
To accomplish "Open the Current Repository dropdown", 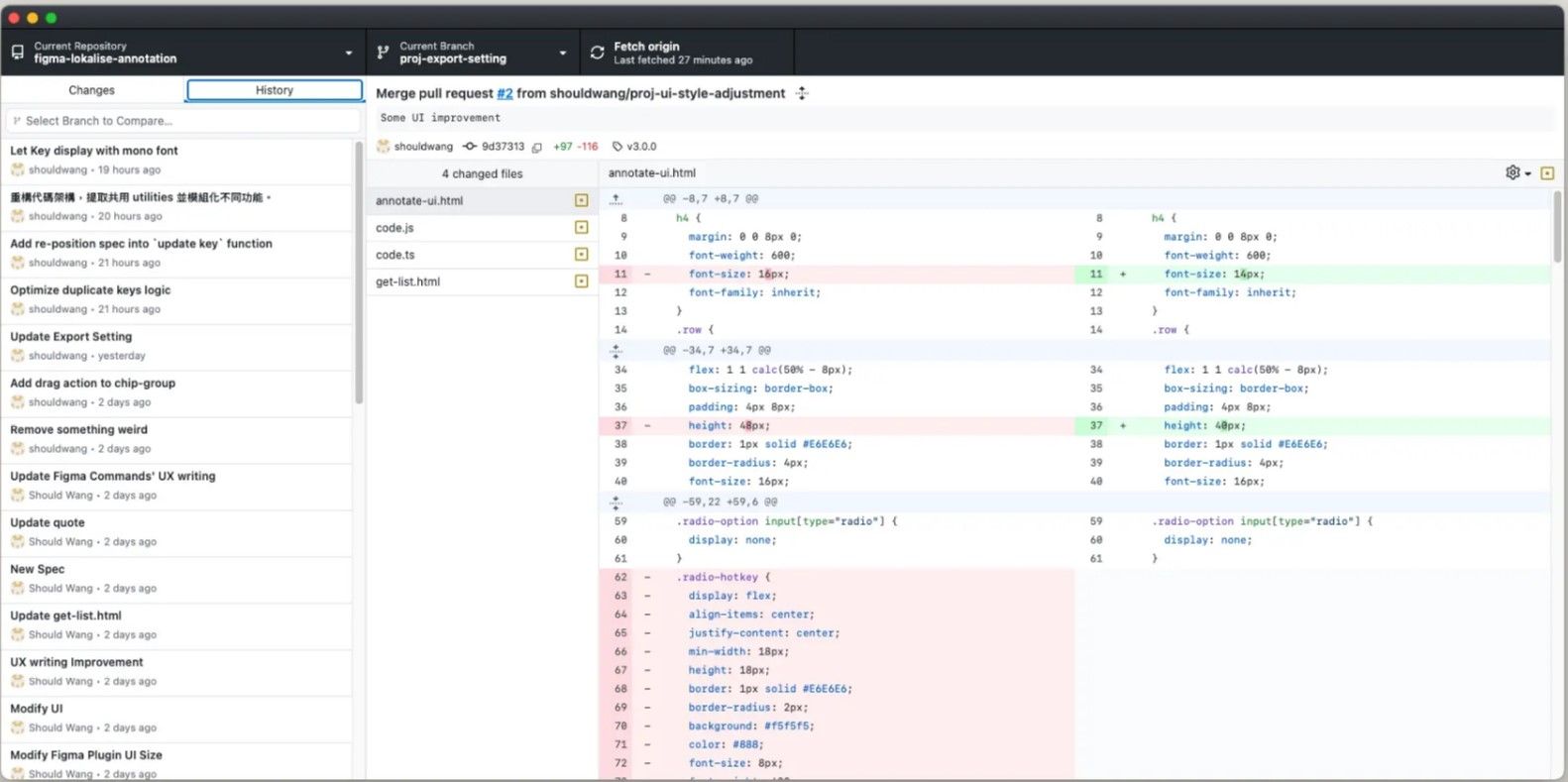I will click(x=182, y=53).
